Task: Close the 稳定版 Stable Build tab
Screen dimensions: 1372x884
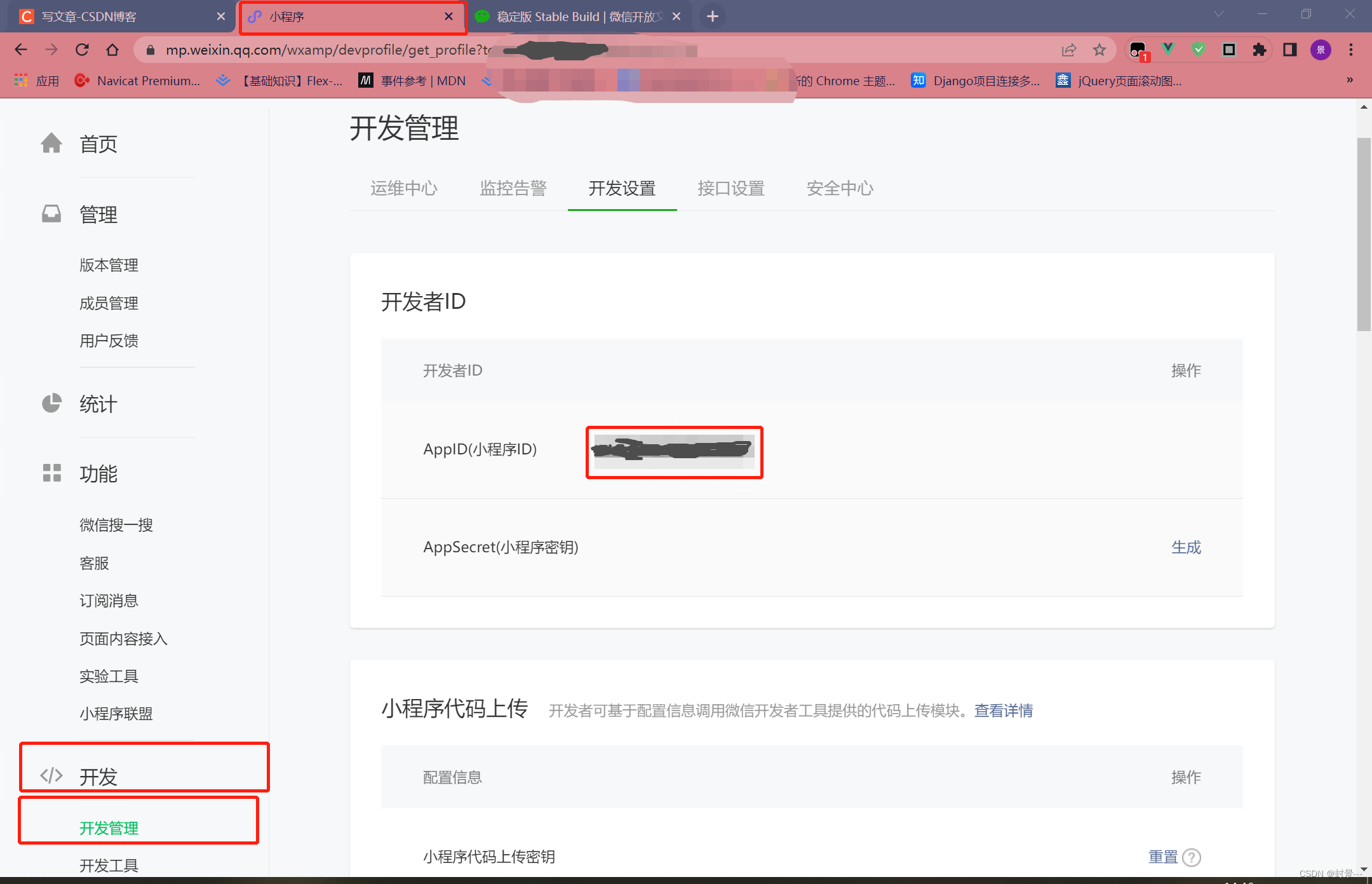Action: pyautogui.click(x=676, y=17)
